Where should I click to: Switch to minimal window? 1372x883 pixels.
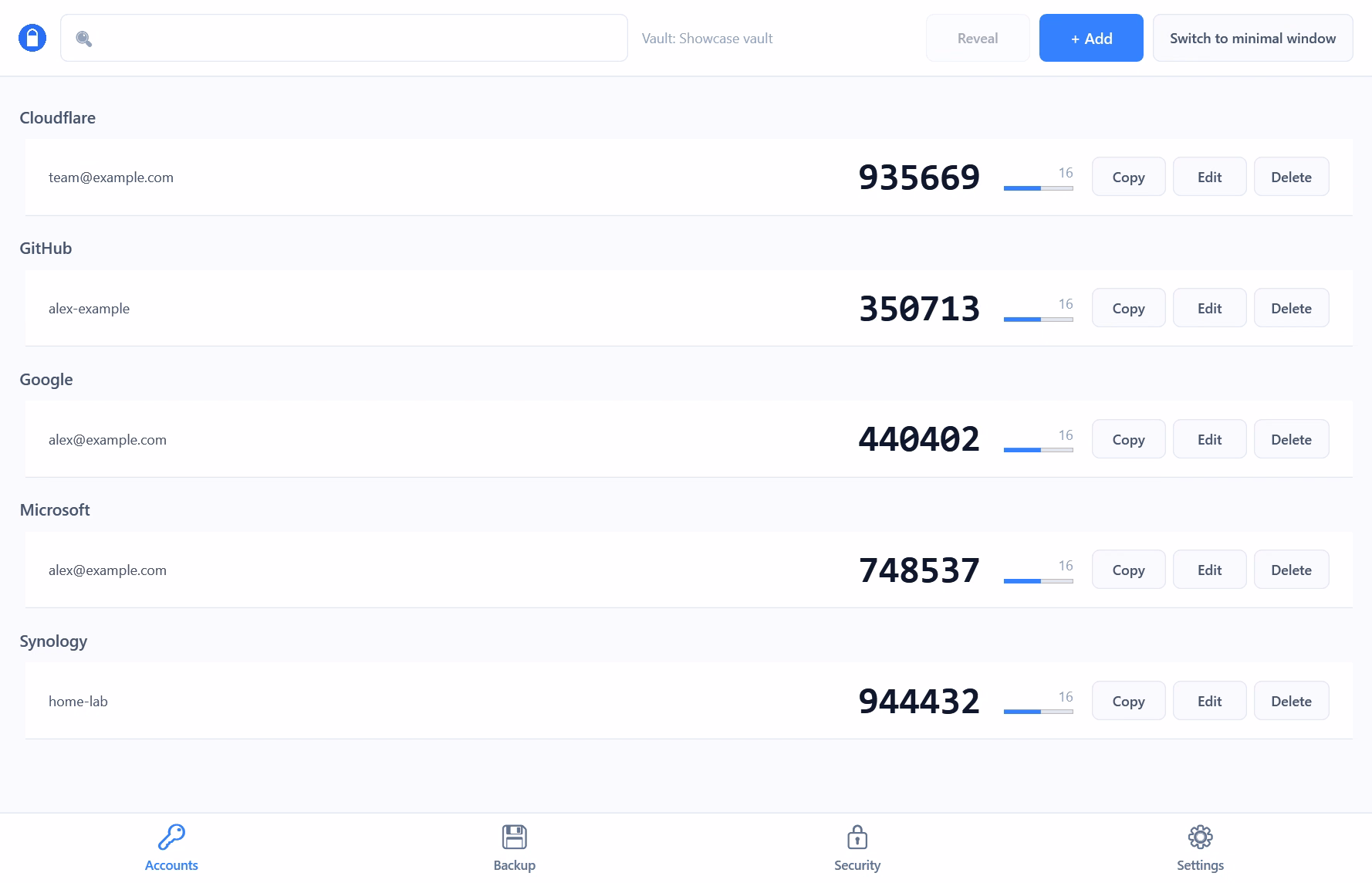1252,38
